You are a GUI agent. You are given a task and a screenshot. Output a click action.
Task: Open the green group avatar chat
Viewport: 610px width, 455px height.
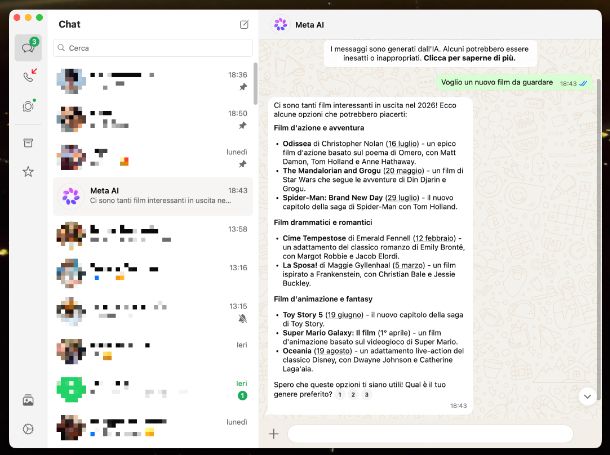tap(153, 389)
